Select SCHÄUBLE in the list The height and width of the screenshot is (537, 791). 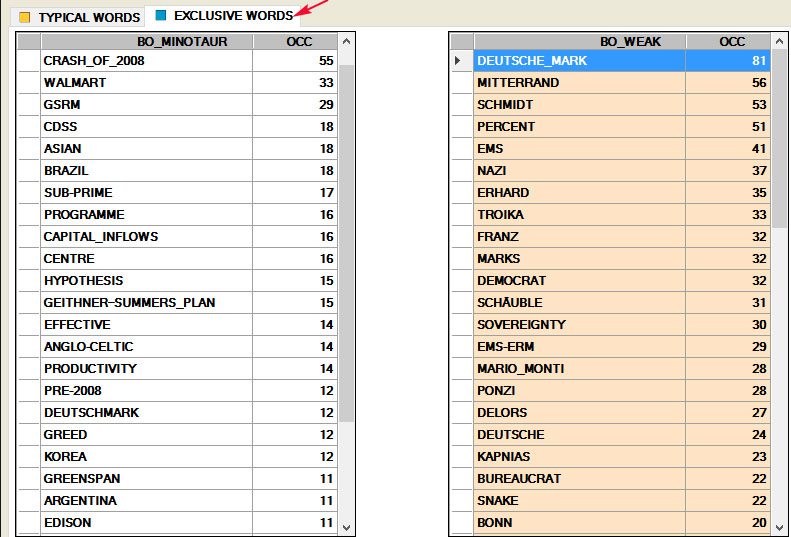pos(611,302)
